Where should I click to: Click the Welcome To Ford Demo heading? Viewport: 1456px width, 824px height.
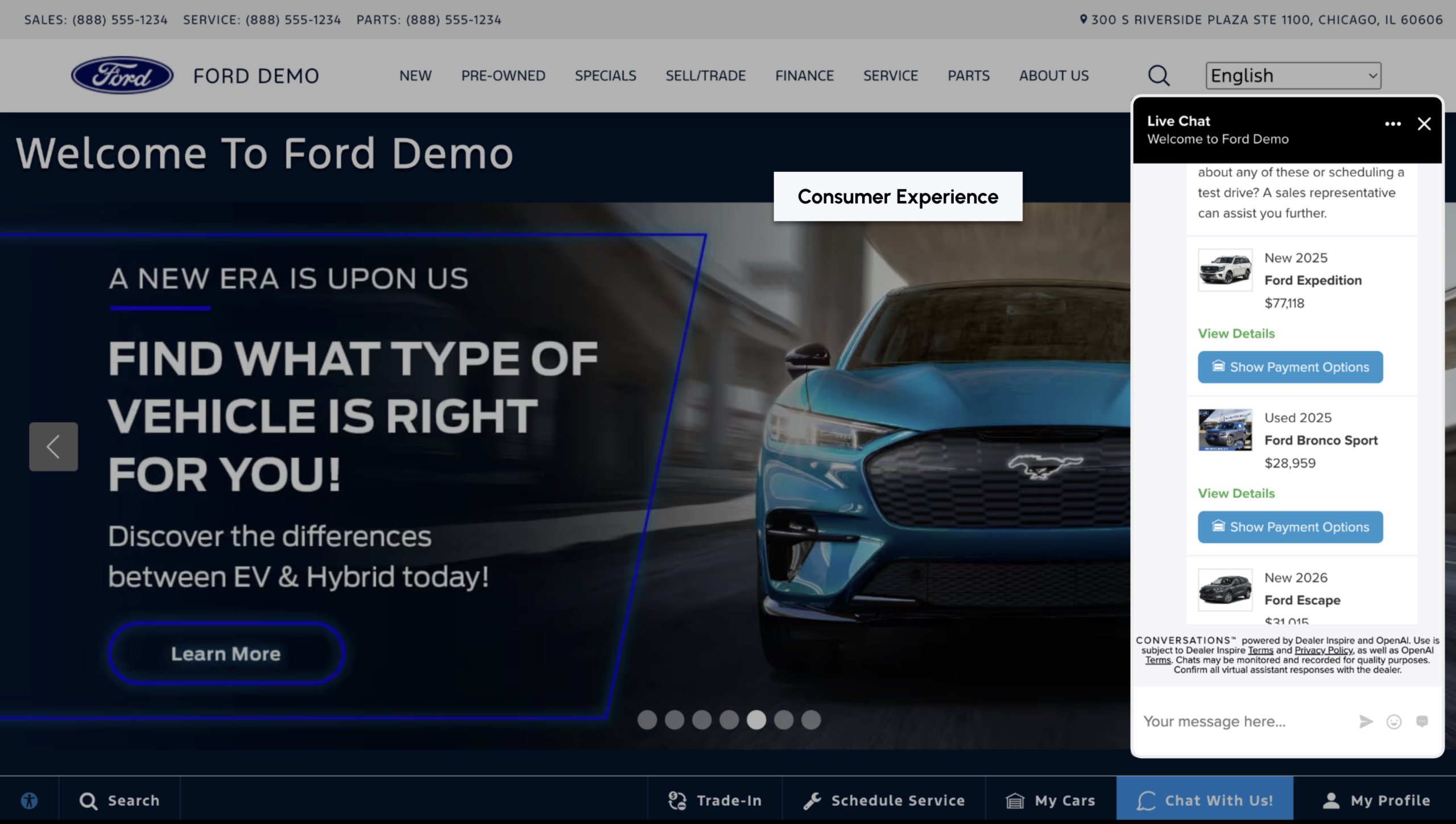(264, 154)
